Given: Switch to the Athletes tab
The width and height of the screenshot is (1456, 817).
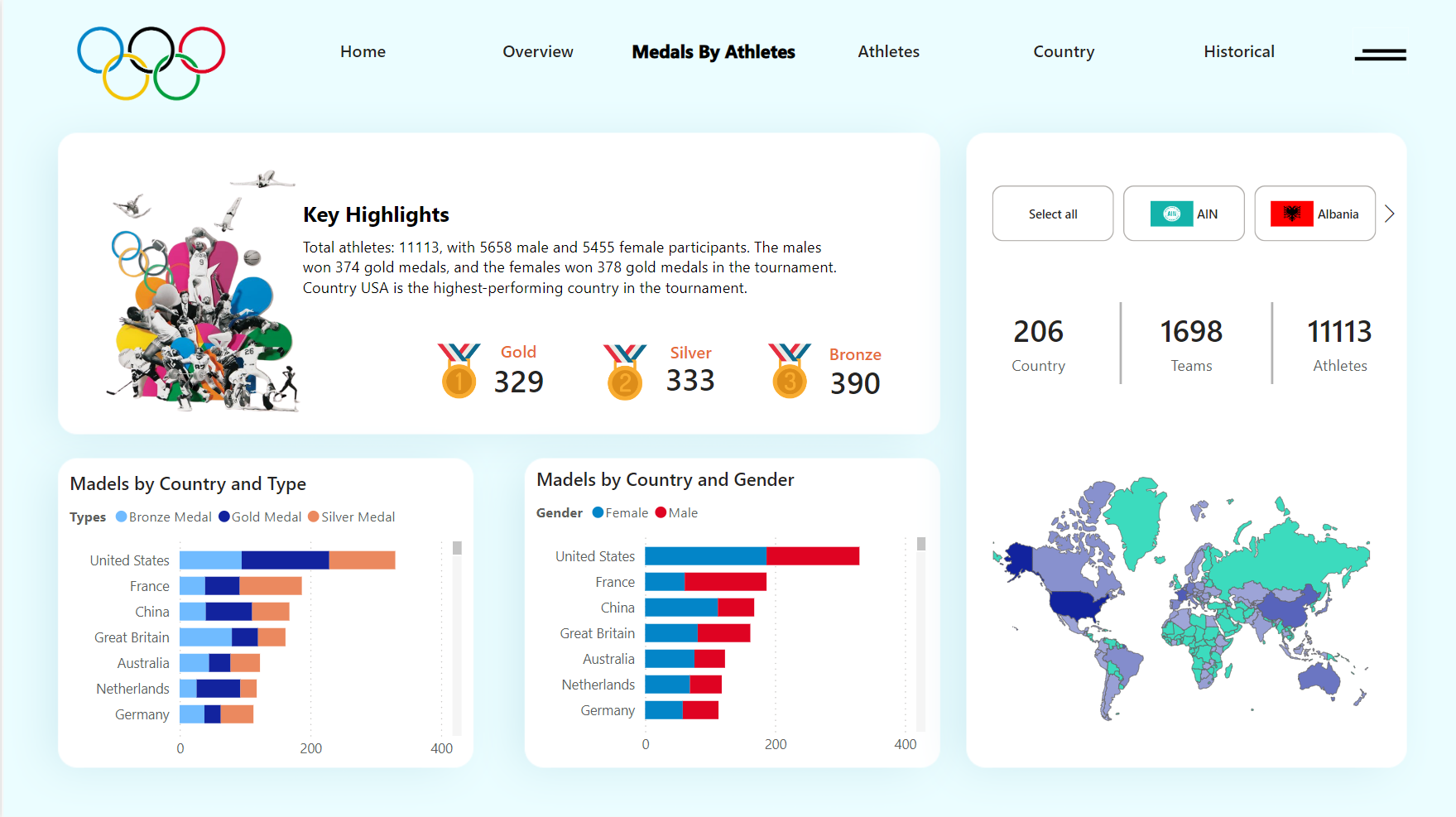Looking at the screenshot, I should point(888,51).
